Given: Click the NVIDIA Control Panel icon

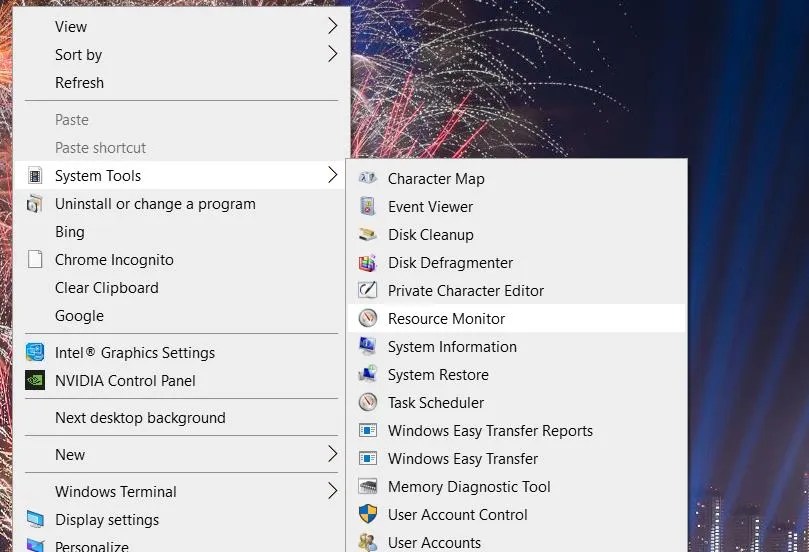Looking at the screenshot, I should click(35, 381).
